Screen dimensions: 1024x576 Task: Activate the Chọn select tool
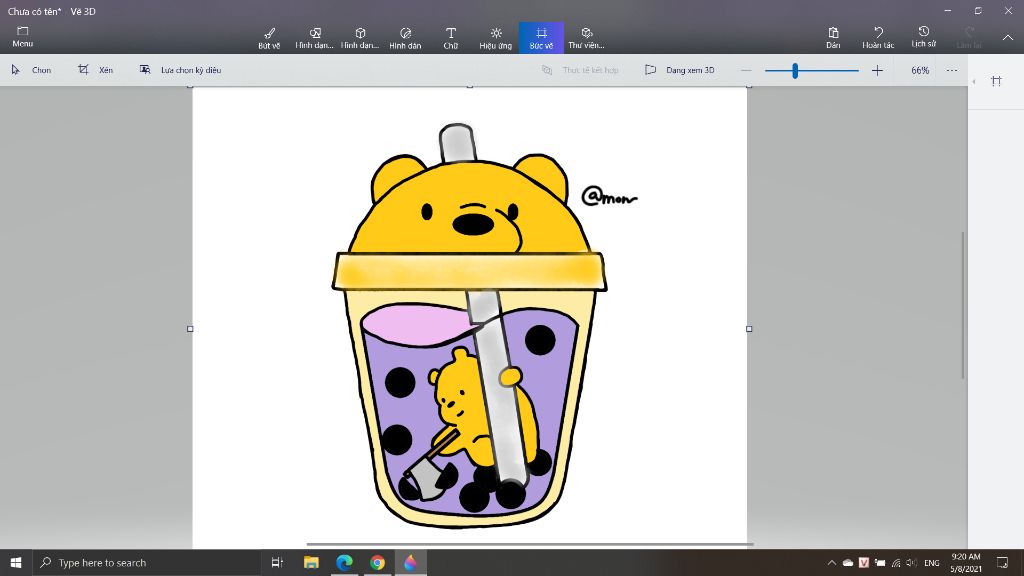tap(31, 70)
